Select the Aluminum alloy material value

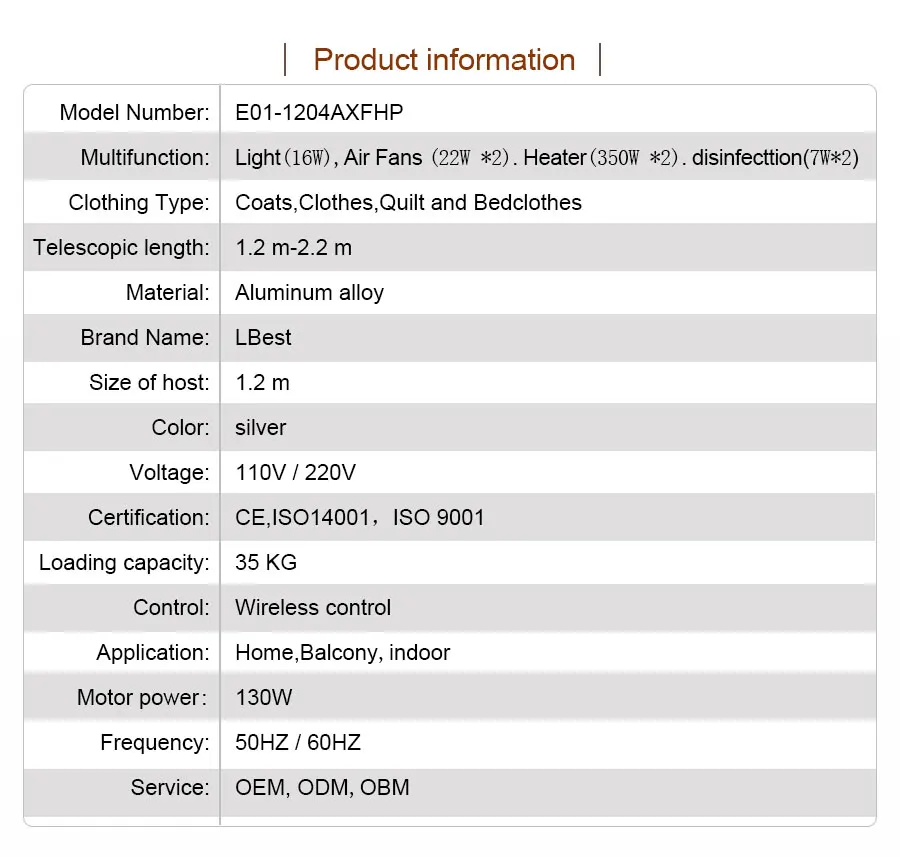click(x=309, y=293)
